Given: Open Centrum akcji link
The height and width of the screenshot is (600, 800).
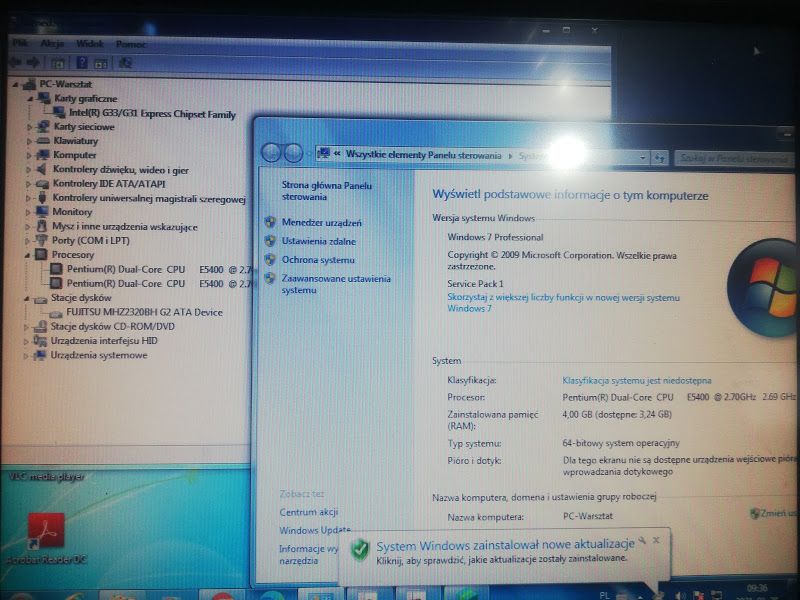Looking at the screenshot, I should coord(309,512).
